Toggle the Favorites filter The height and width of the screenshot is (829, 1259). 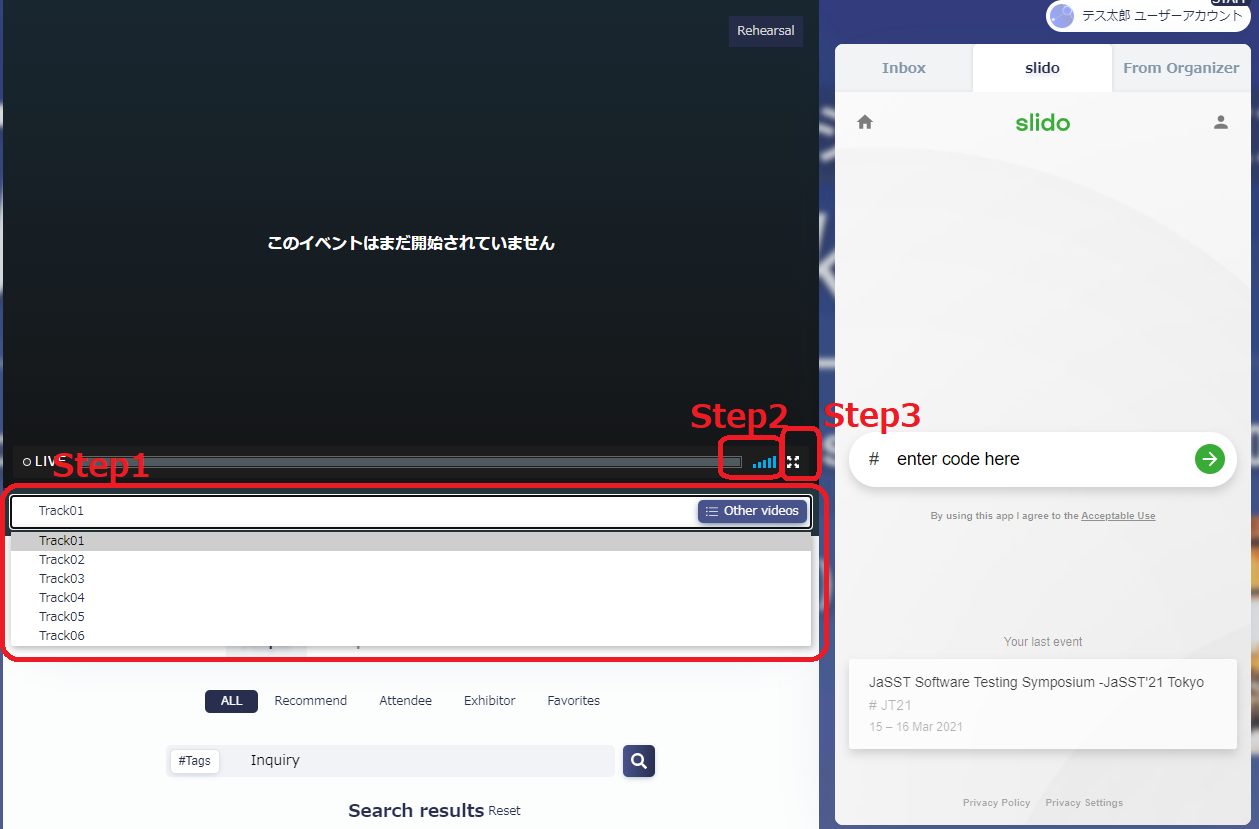tap(573, 701)
